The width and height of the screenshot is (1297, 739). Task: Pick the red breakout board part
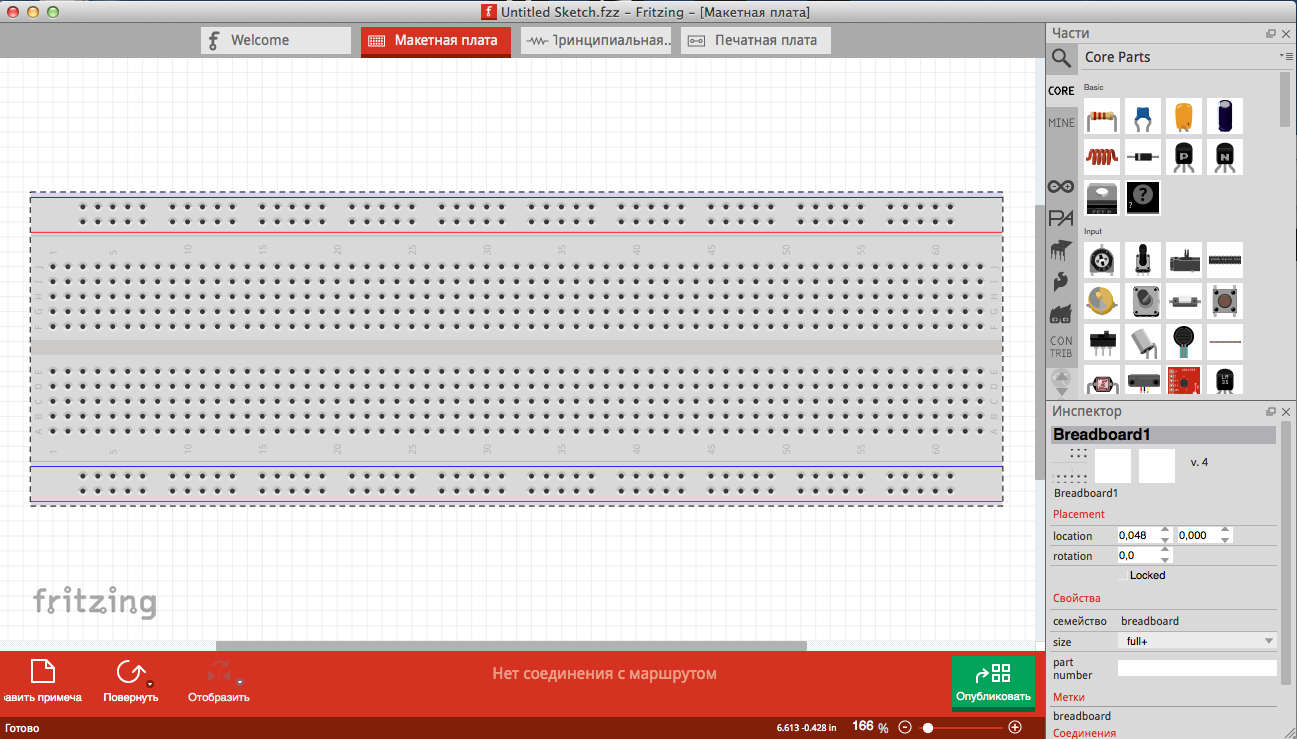coord(1184,380)
